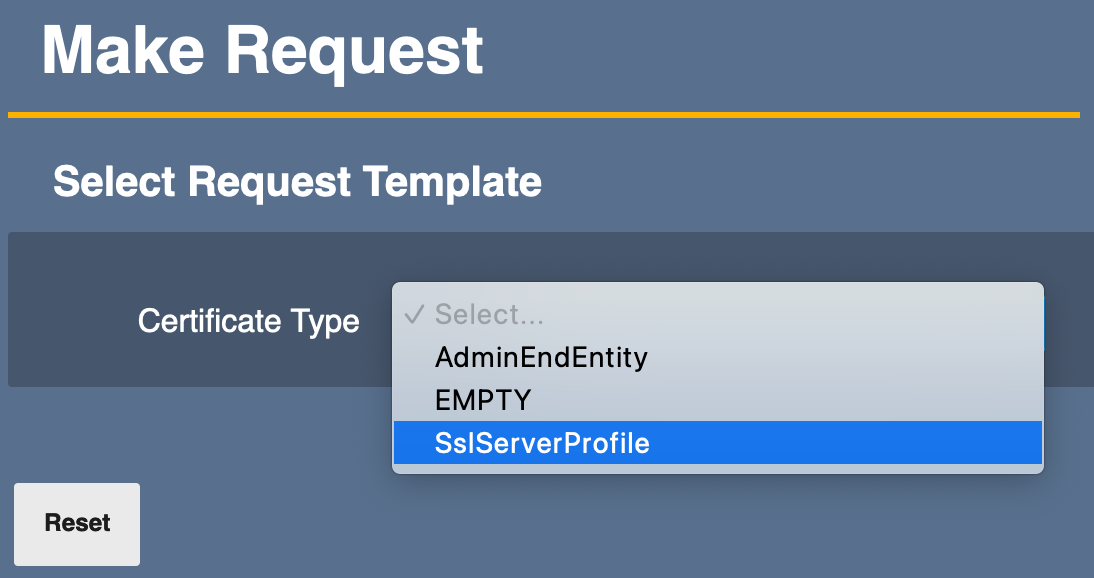Pick the highlighted SslServerProfile option
The image size is (1094, 578).
(541, 443)
